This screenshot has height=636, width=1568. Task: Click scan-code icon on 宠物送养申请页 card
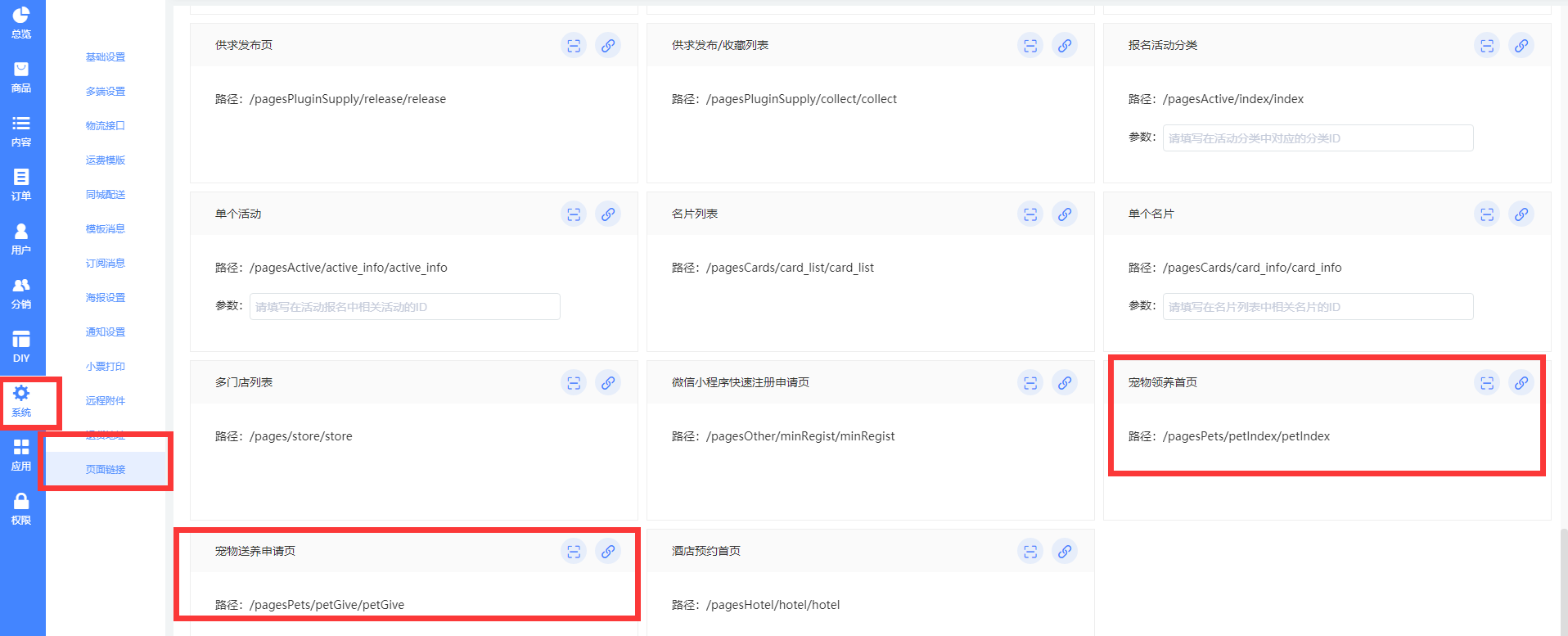pyautogui.click(x=574, y=552)
